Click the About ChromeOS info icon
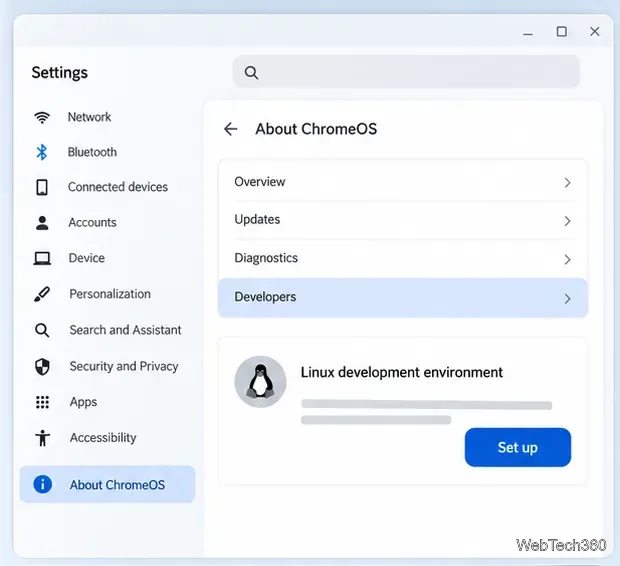Image resolution: width=620 pixels, height=566 pixels. point(42,484)
